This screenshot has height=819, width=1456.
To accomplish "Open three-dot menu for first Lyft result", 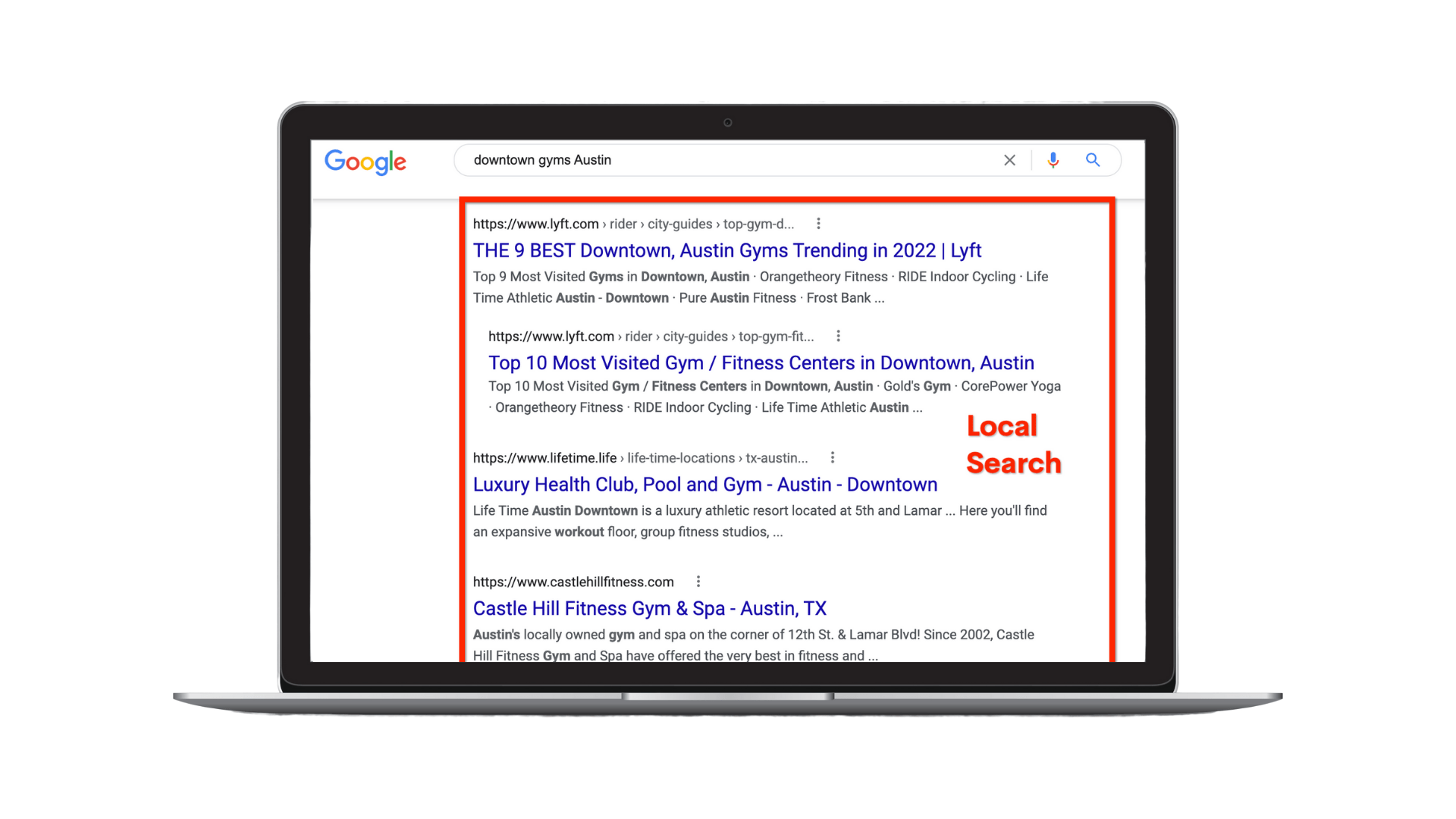I will point(818,224).
